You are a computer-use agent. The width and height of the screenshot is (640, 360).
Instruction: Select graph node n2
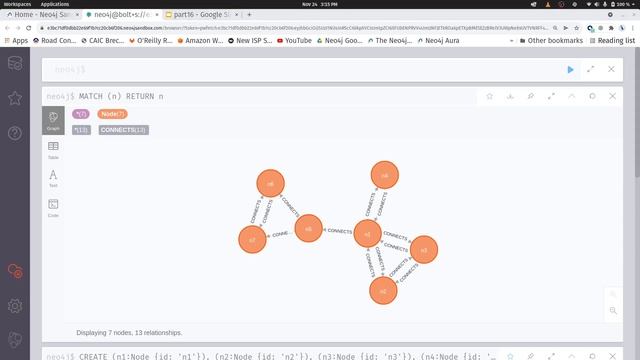383,291
